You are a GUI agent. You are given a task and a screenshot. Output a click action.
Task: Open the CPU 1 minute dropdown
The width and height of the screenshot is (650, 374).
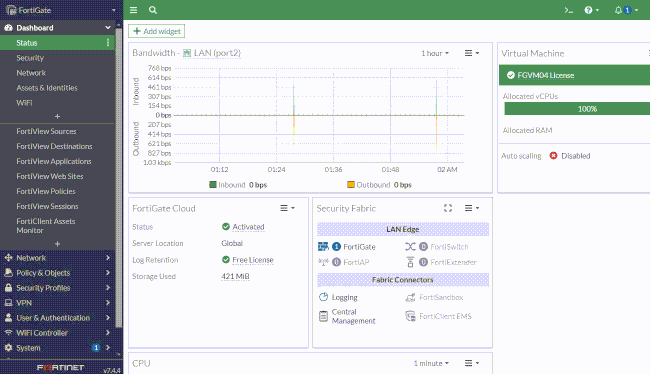[x=431, y=363]
